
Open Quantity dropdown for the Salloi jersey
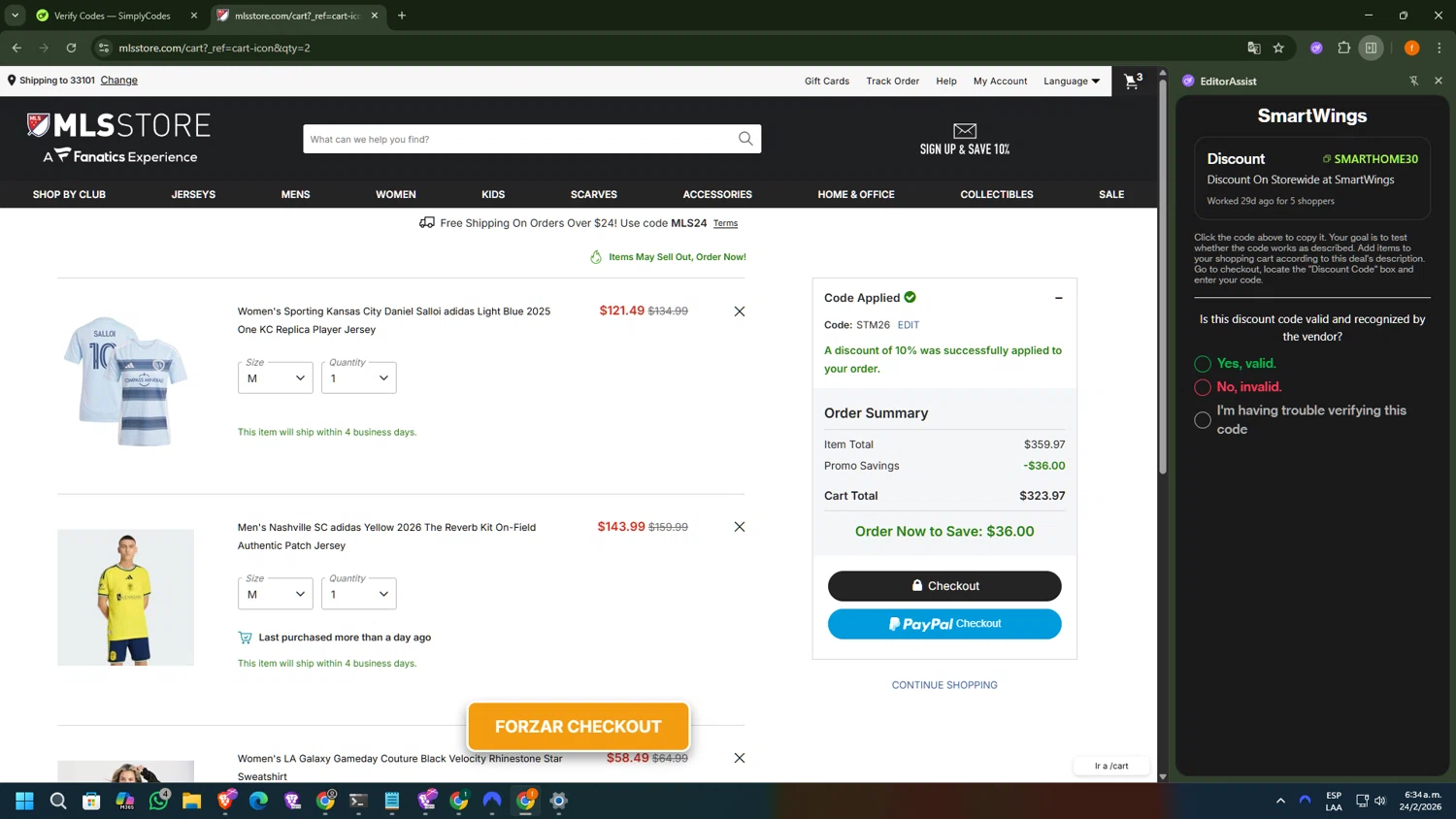tap(358, 377)
